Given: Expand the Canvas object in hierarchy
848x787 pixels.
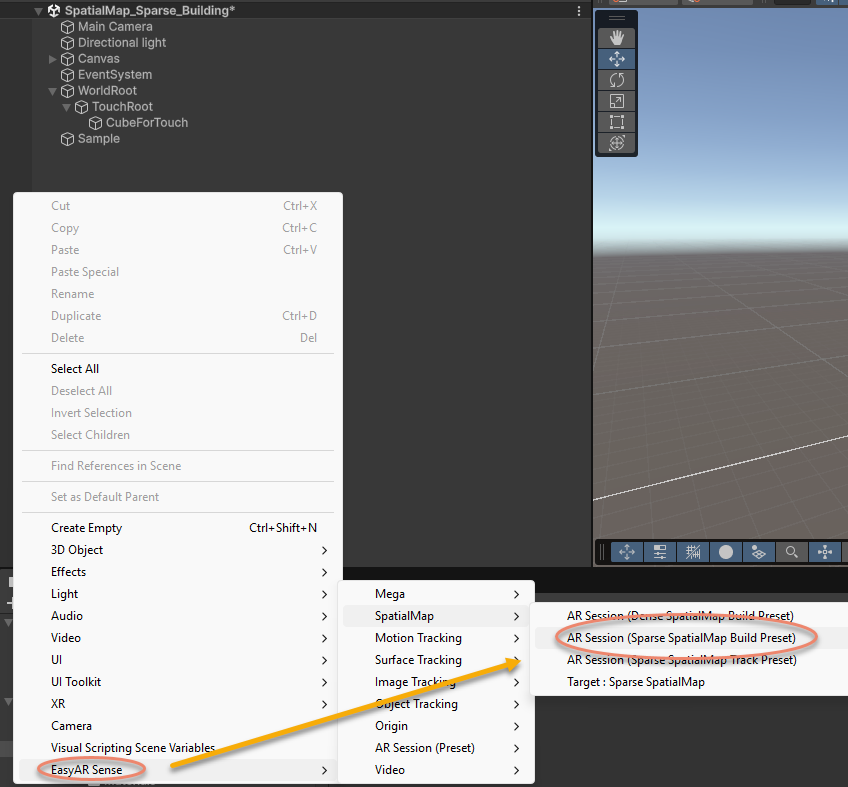Looking at the screenshot, I should point(53,59).
